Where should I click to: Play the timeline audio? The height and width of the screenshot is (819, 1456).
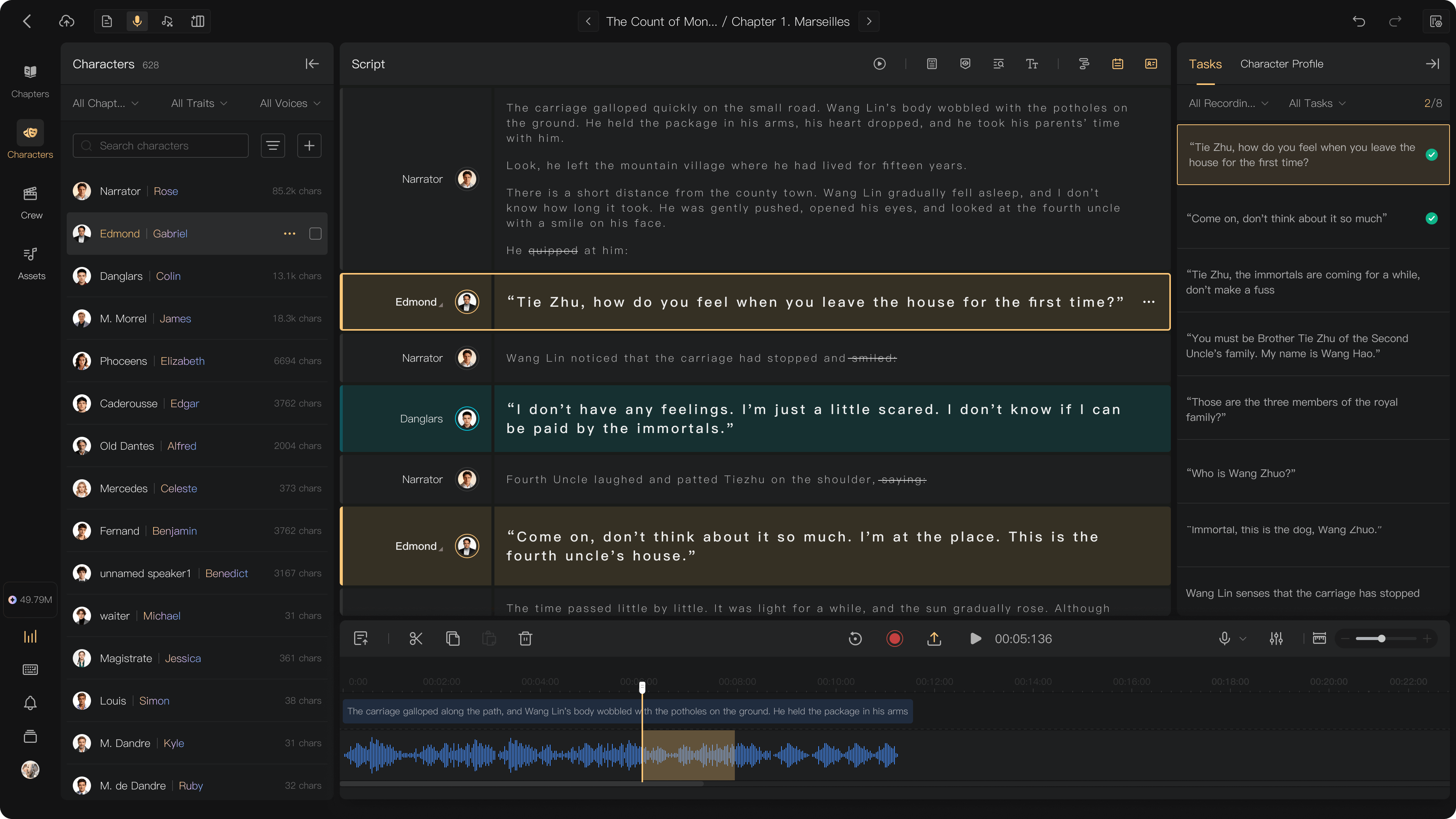[976, 639]
